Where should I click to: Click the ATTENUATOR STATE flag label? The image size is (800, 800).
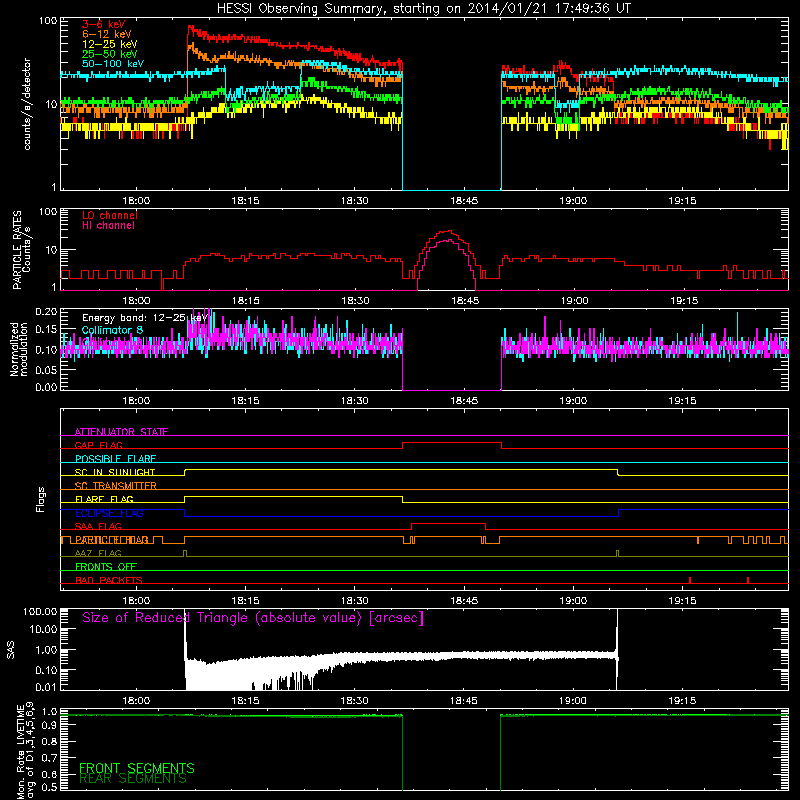(x=121, y=432)
